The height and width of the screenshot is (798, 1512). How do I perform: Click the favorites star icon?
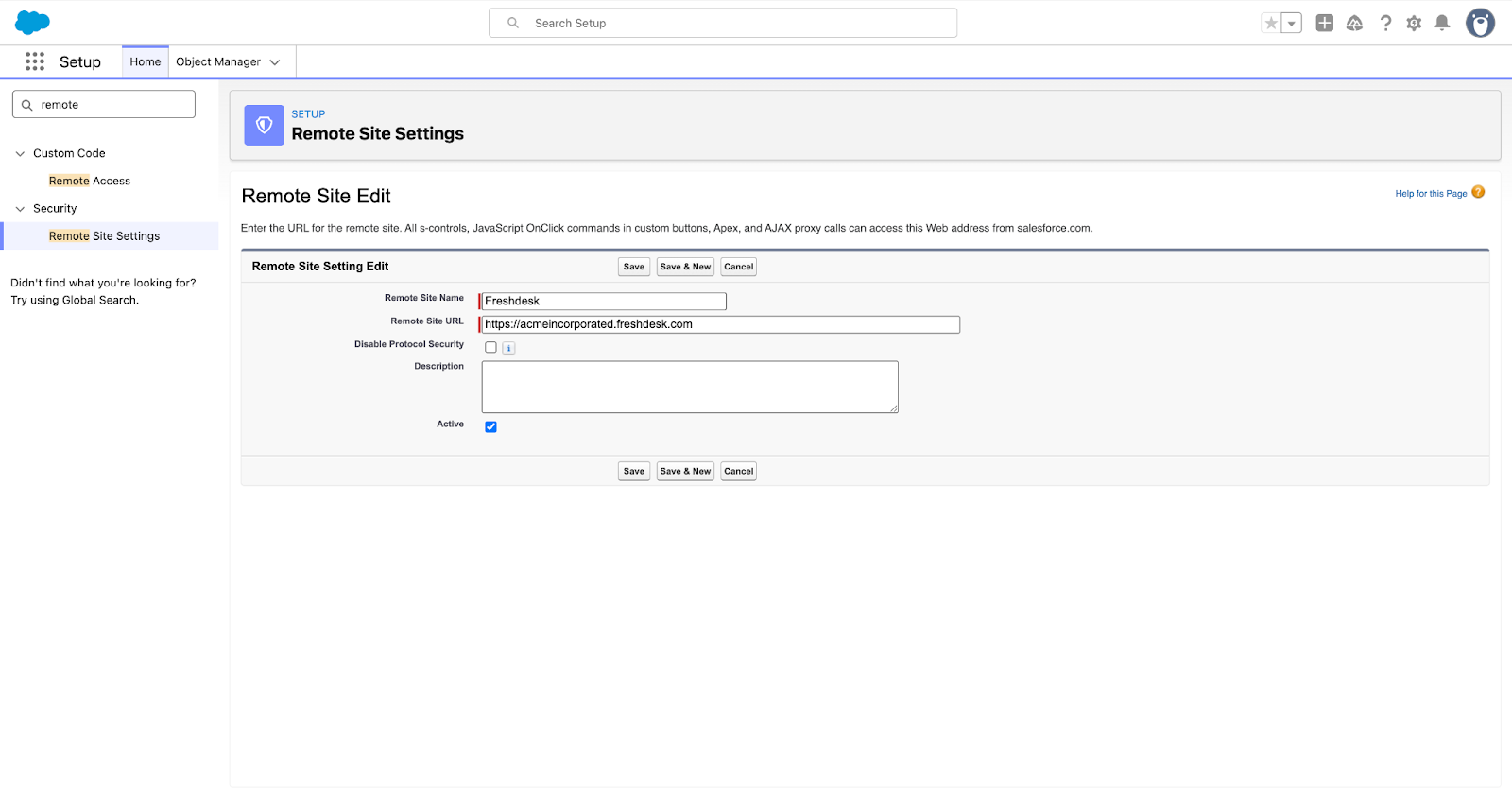pos(1271,24)
